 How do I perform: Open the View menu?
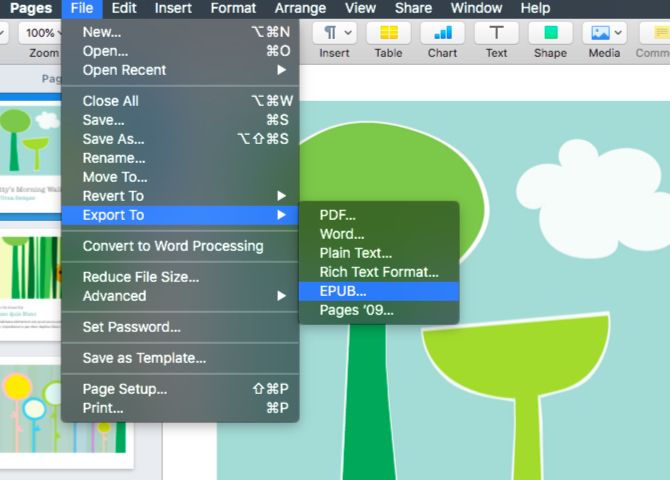click(x=360, y=8)
